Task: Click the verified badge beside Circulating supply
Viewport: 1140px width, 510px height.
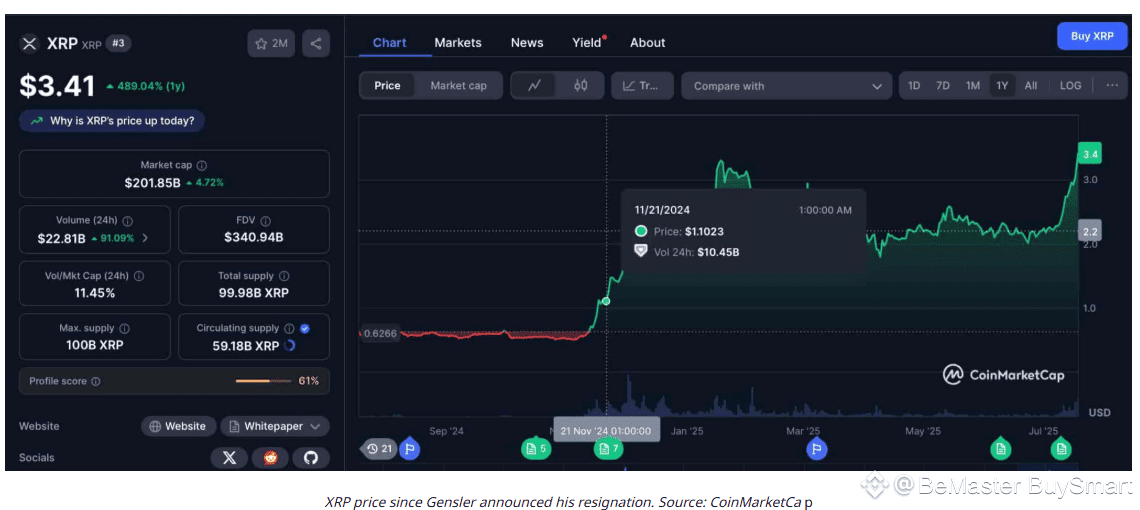Action: [x=305, y=328]
